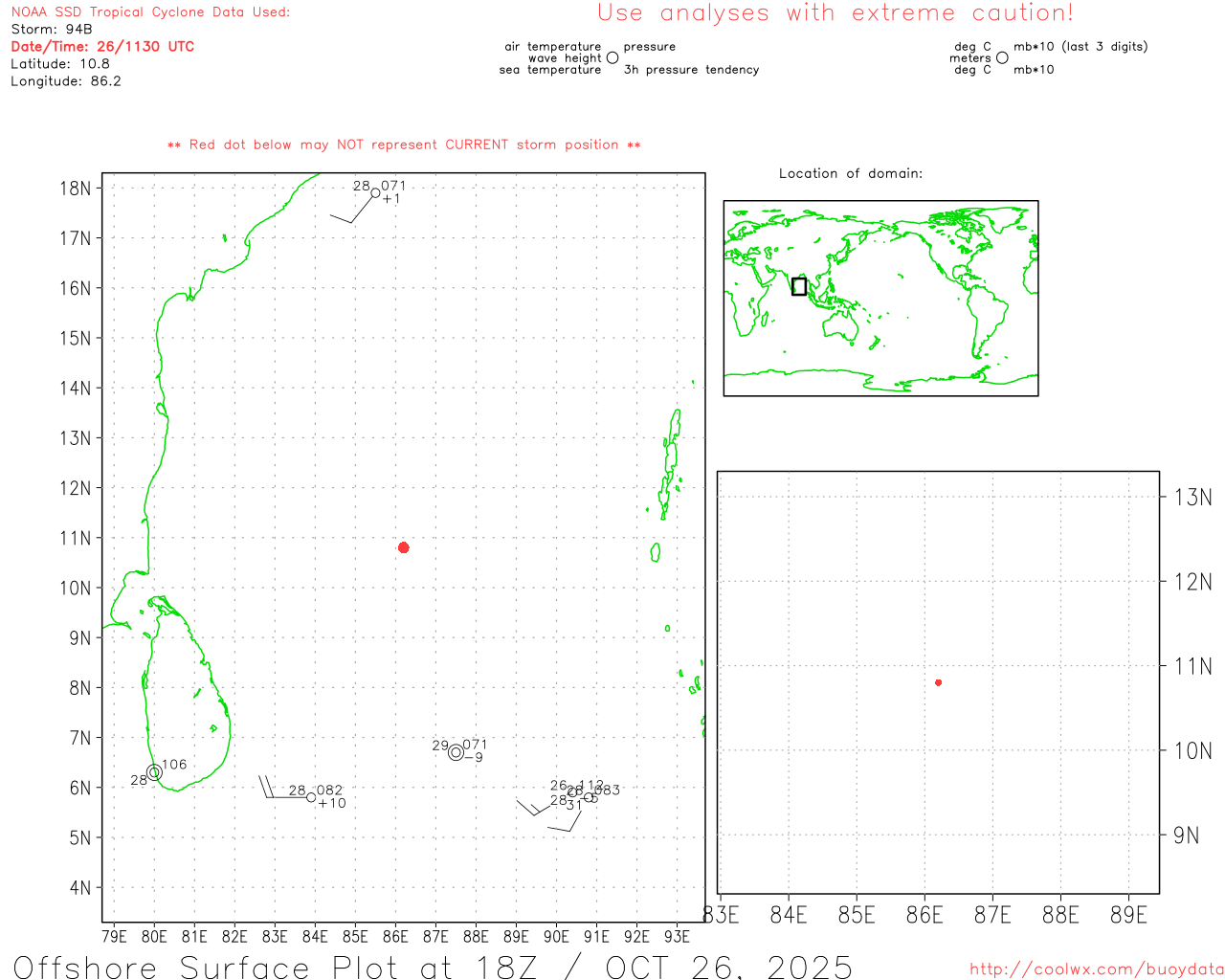
Task: Click the legend circle beside 'meters'
Action: click(x=1002, y=58)
